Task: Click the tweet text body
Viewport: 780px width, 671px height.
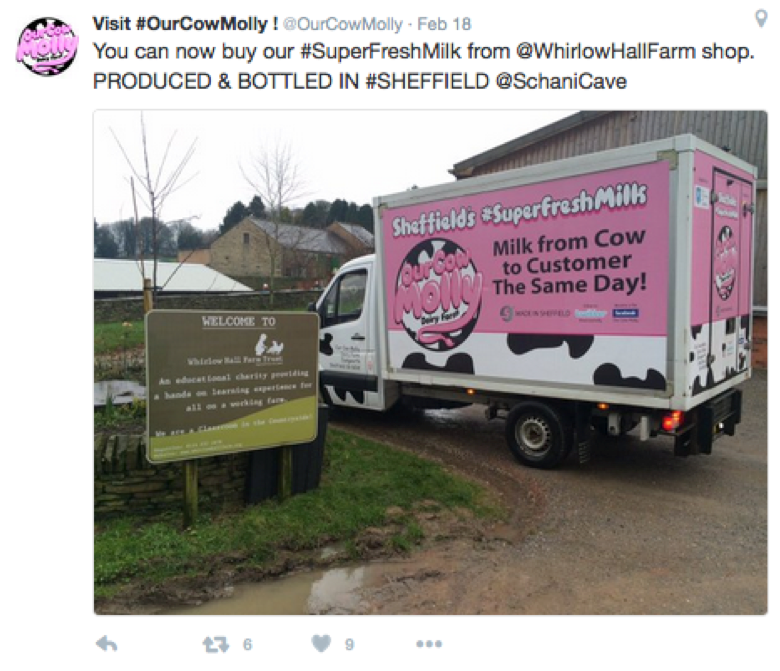Action: [423, 66]
